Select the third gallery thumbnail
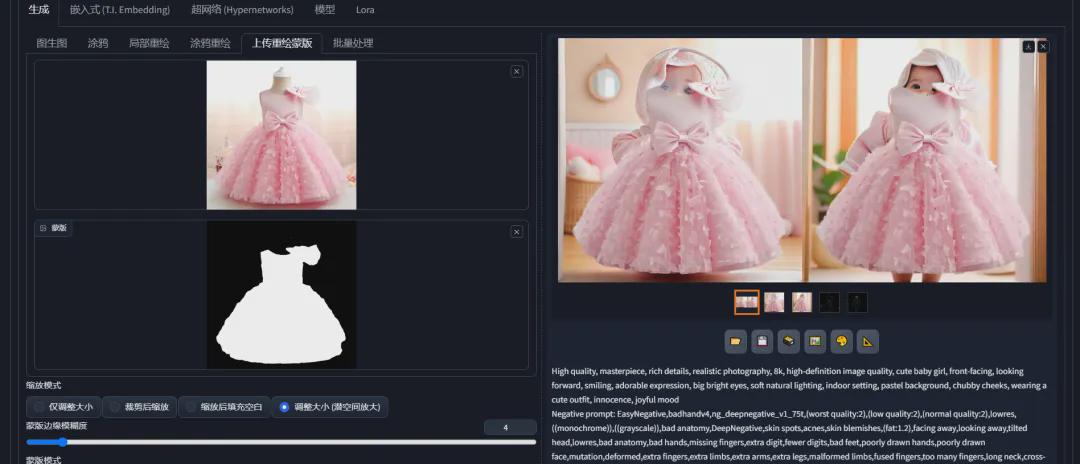Screen dimensions: 1080x464 pyautogui.click(x=802, y=302)
